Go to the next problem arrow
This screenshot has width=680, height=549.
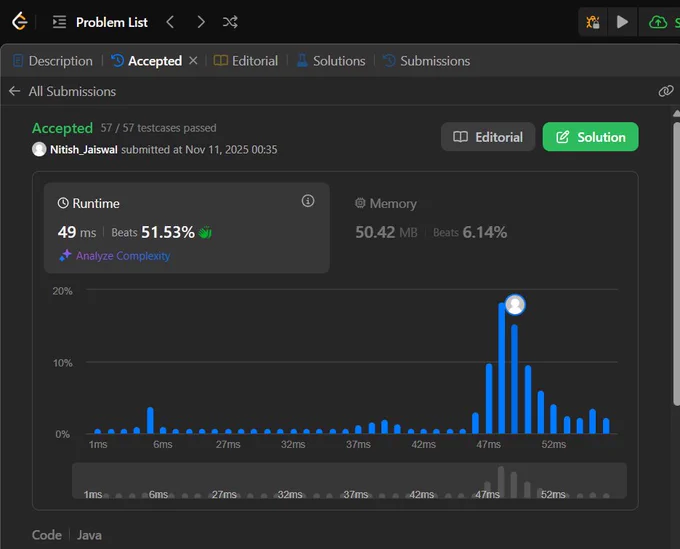(x=200, y=22)
